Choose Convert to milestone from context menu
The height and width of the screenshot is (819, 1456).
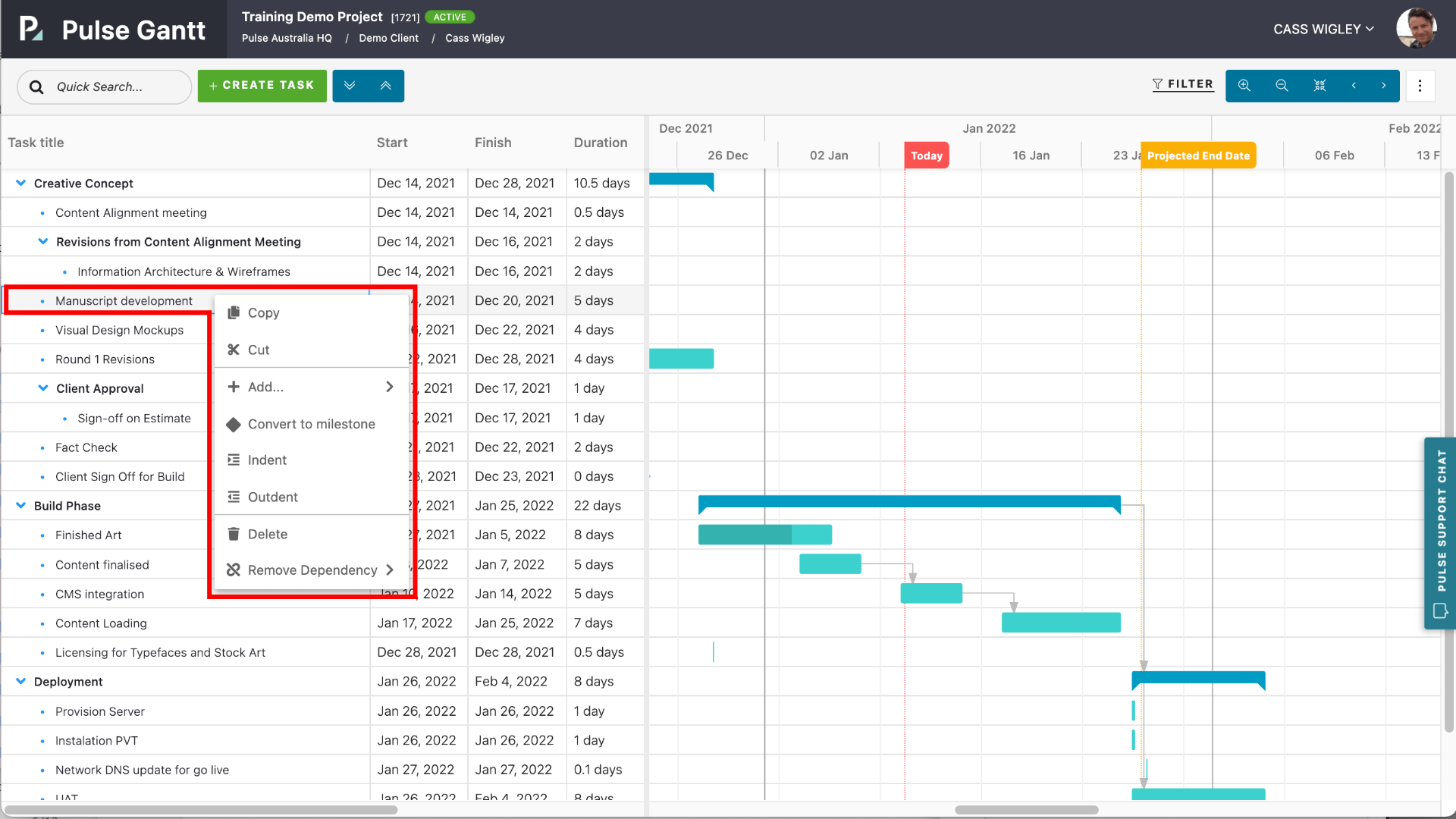click(311, 424)
